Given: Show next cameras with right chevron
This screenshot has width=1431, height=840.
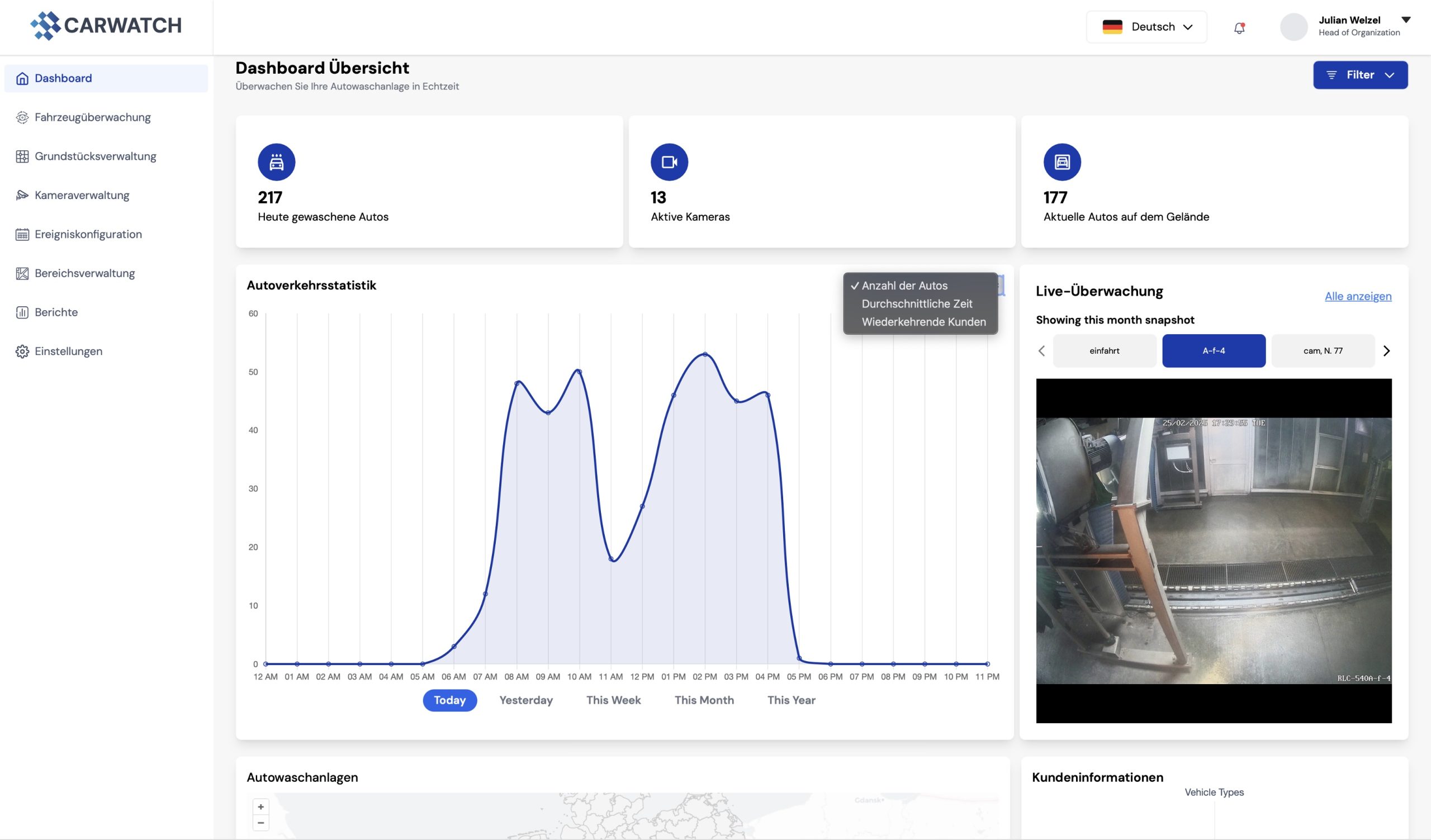Looking at the screenshot, I should pos(1386,351).
